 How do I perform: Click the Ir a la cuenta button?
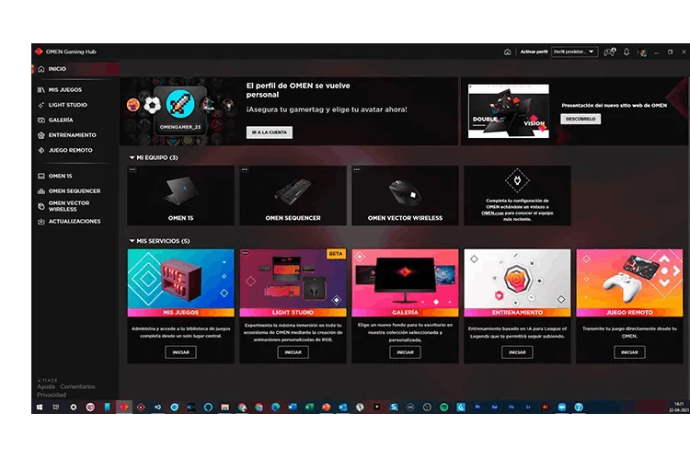[269, 132]
